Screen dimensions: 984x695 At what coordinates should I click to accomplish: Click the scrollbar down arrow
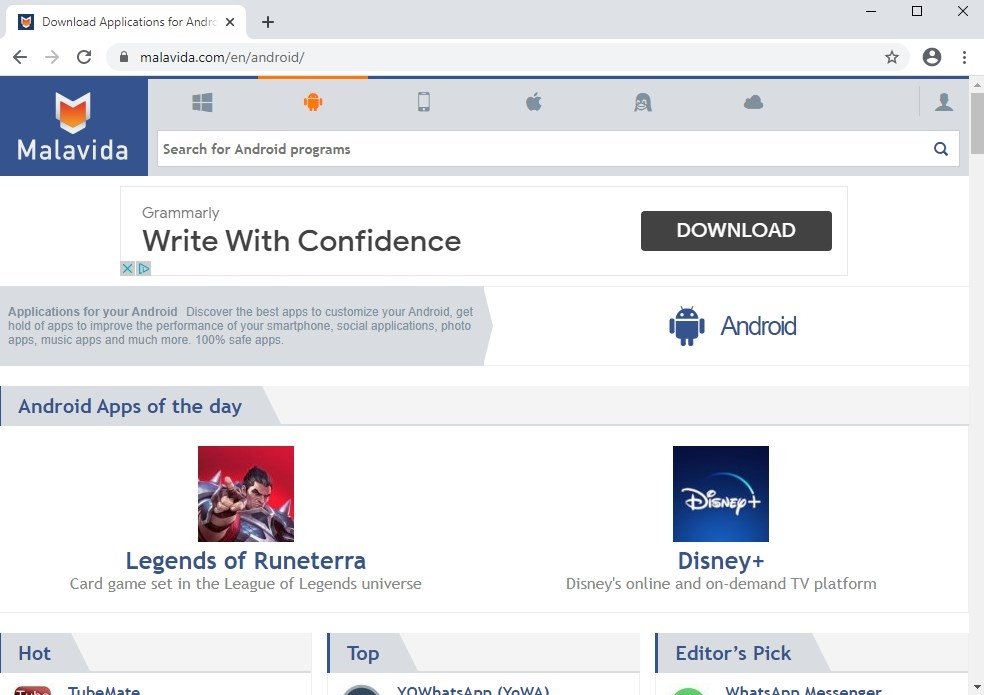[x=977, y=687]
